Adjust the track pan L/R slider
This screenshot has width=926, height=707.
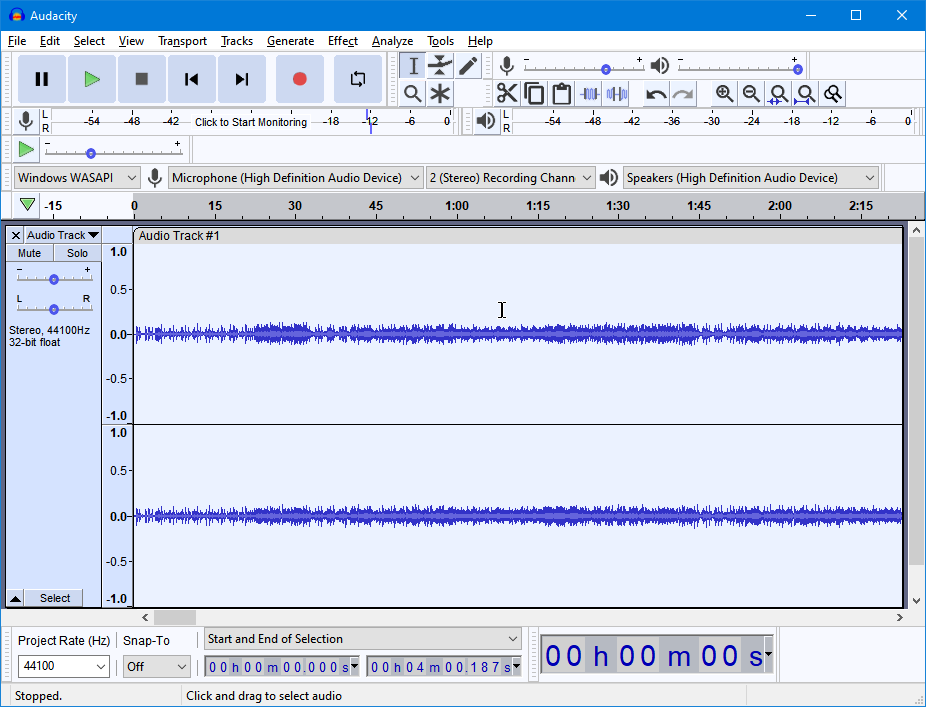(54, 309)
